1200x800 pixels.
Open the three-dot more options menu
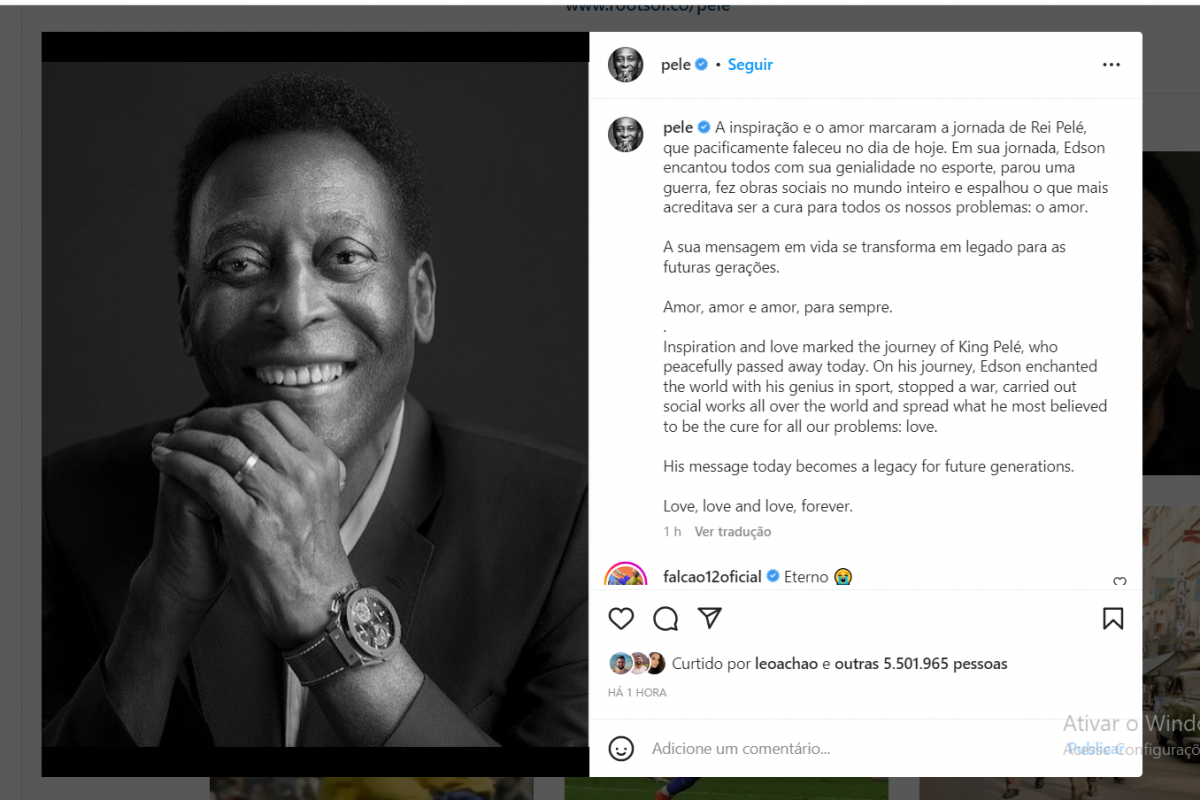click(x=1111, y=65)
